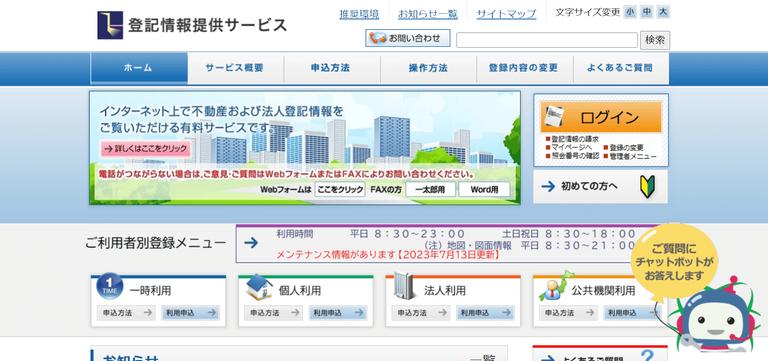Click the 初めての方へ button
Image resolution: width=768 pixels, height=361 pixels.
coord(600,187)
